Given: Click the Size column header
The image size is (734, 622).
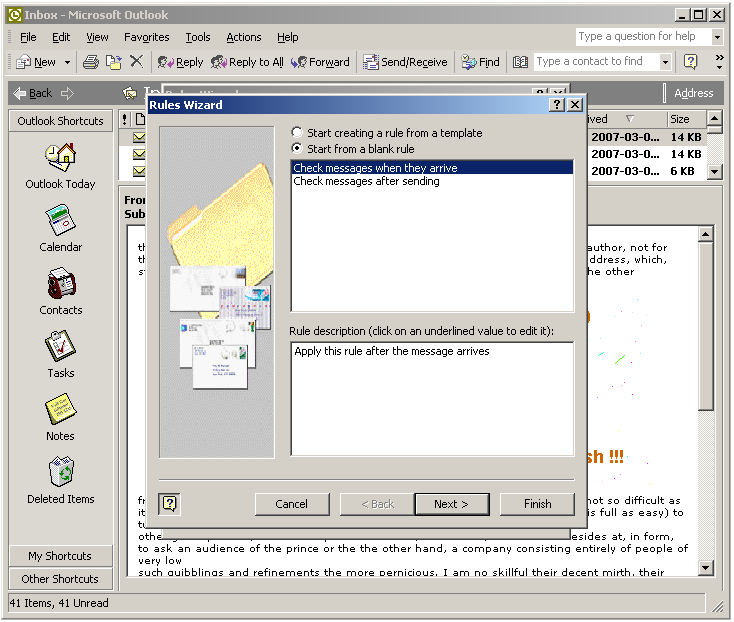Looking at the screenshot, I should [x=686, y=119].
